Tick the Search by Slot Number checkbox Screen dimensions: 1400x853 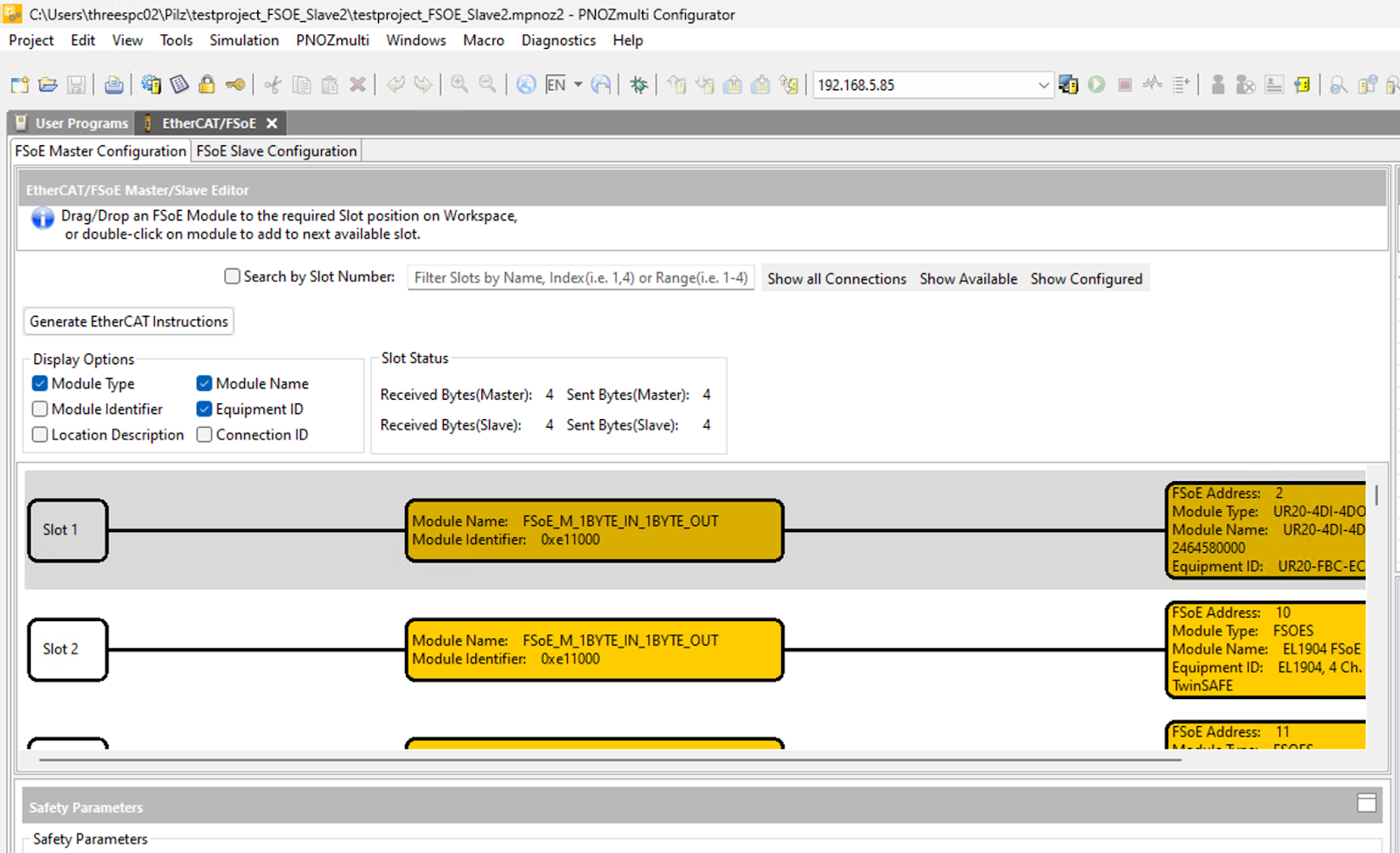(x=232, y=276)
